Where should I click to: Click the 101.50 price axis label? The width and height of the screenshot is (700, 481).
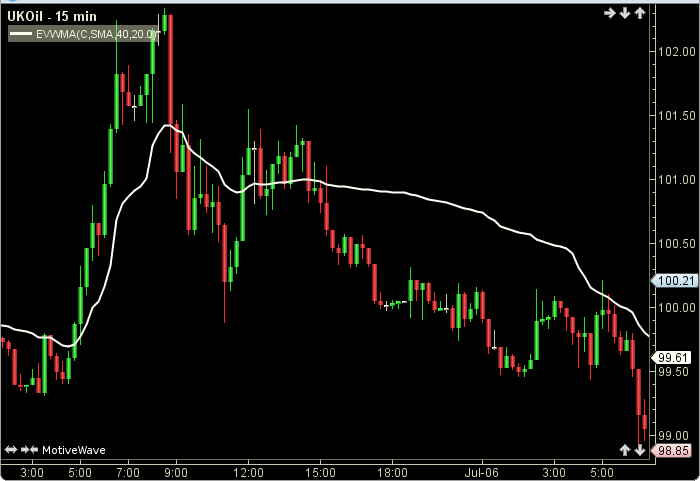point(677,116)
